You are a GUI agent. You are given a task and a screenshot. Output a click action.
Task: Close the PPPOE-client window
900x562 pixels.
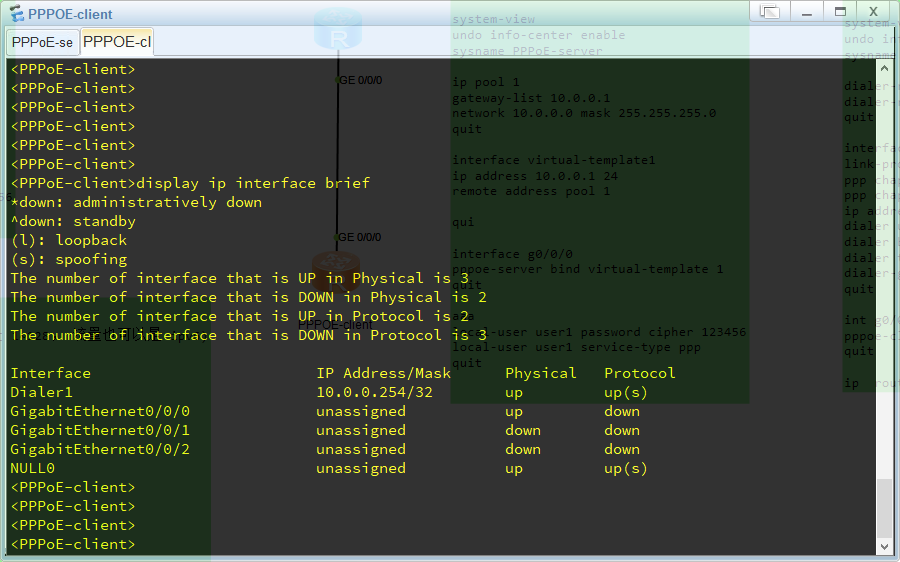tap(874, 11)
